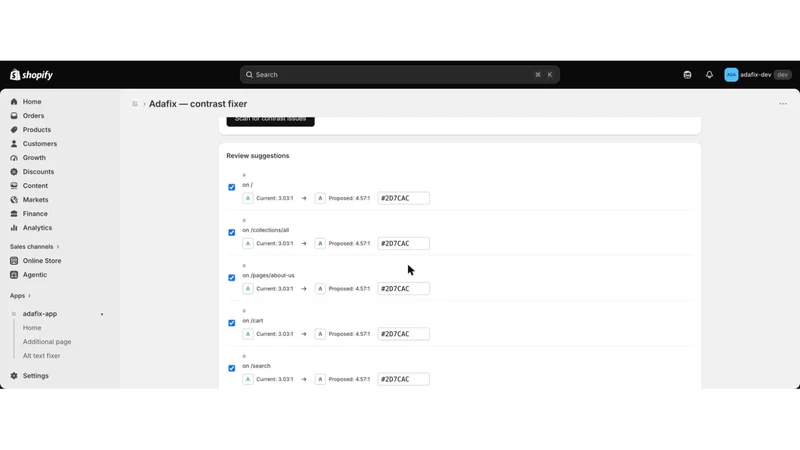800x450 pixels.
Task: Click the app breadcrumb icon
Action: point(135,104)
